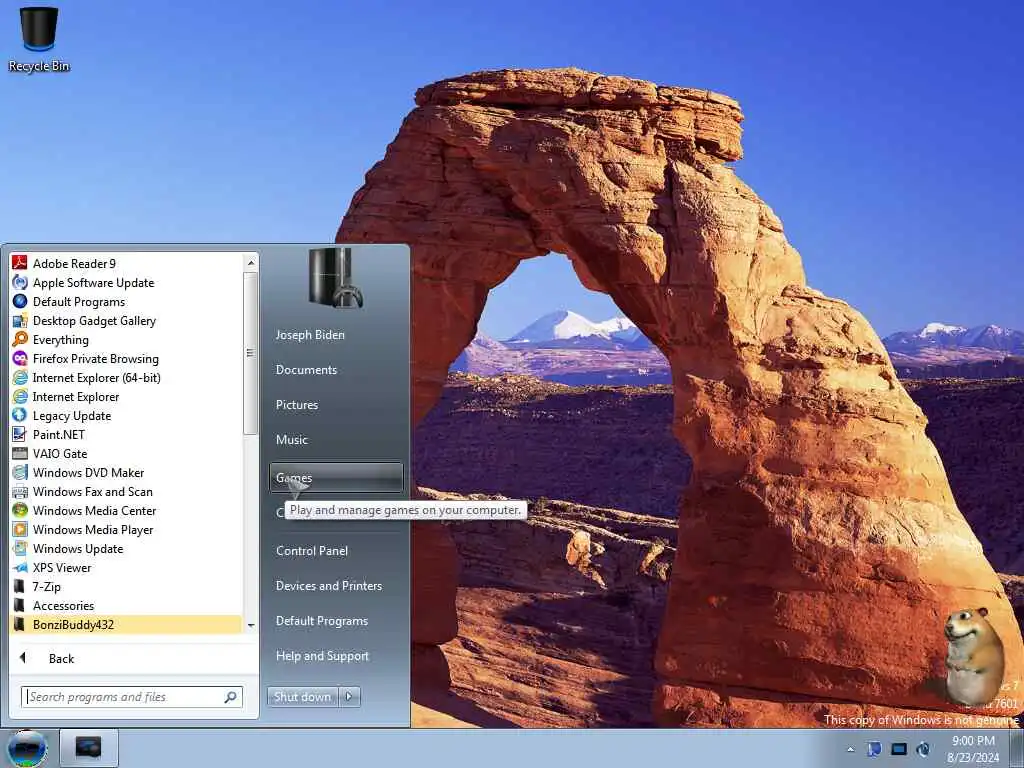Launch the Everything search icon

pyautogui.click(x=20, y=339)
